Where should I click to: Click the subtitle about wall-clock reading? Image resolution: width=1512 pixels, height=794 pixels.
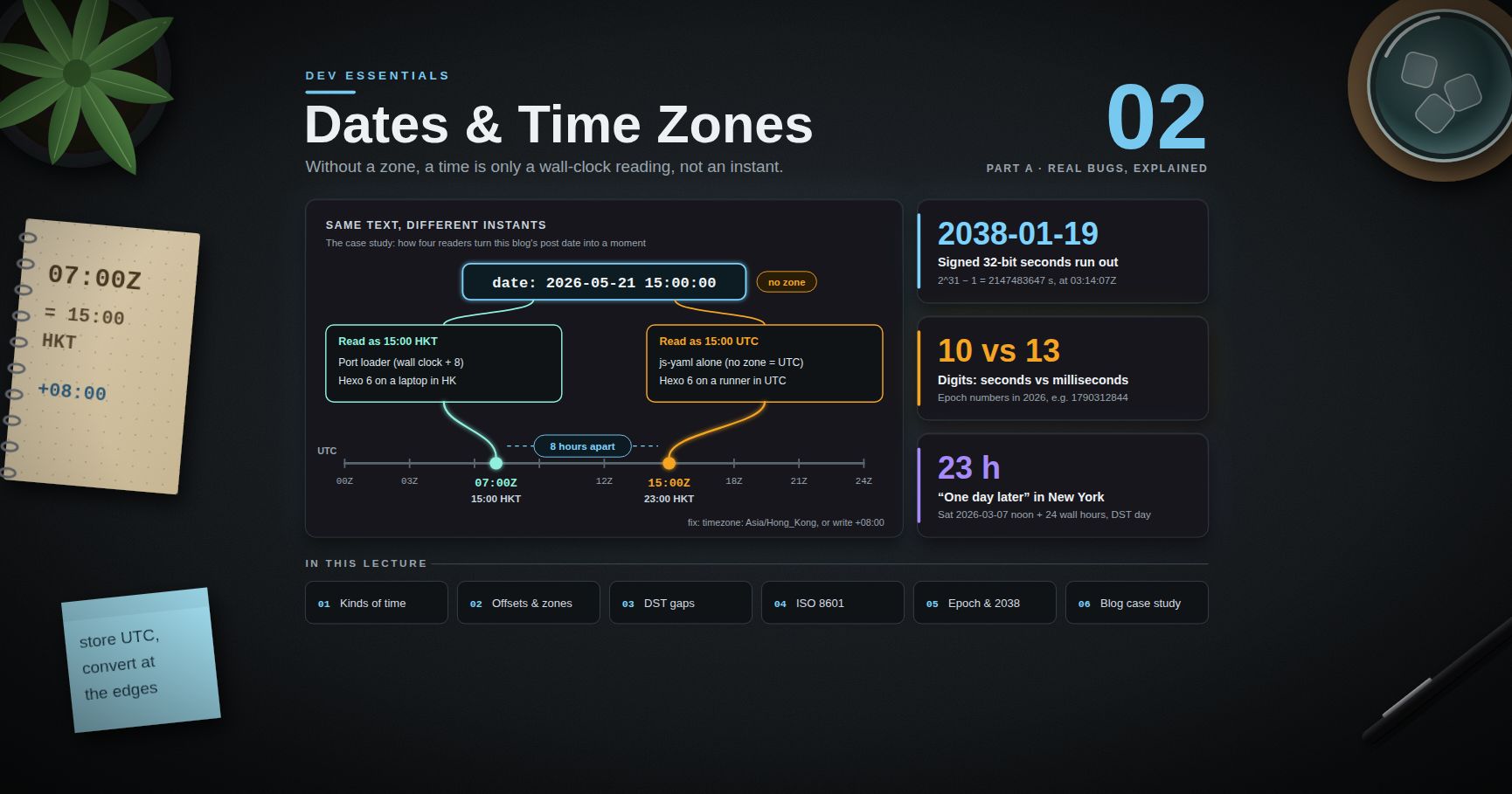click(x=544, y=167)
